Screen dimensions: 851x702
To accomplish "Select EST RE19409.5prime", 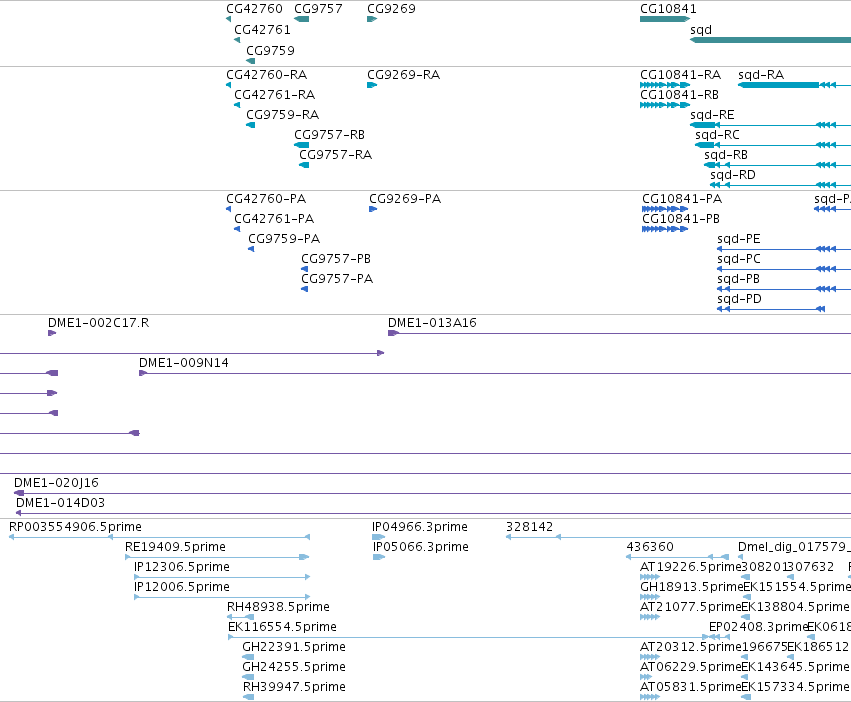I will tap(175, 547).
